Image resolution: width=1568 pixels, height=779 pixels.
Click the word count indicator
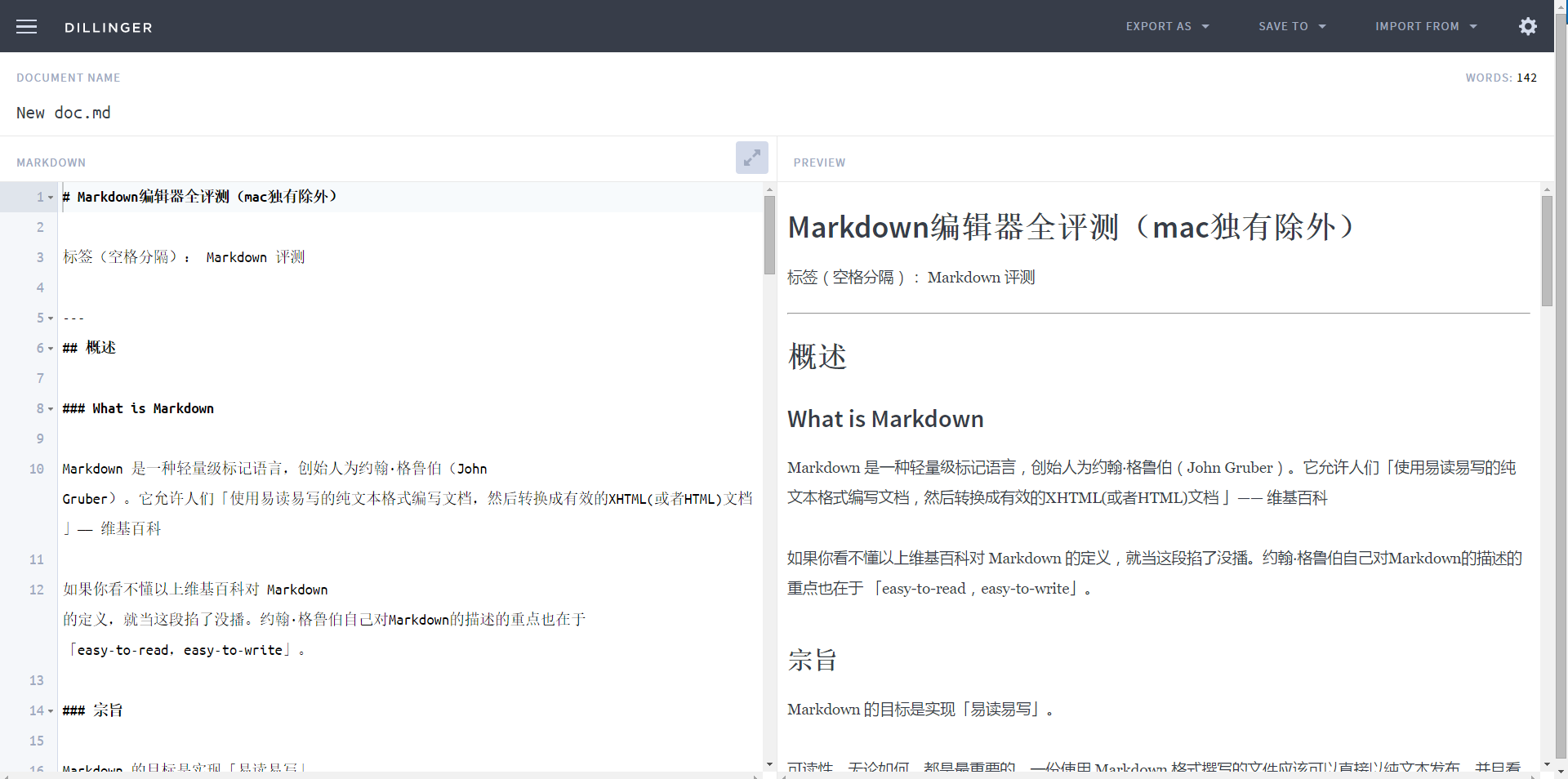click(1501, 78)
